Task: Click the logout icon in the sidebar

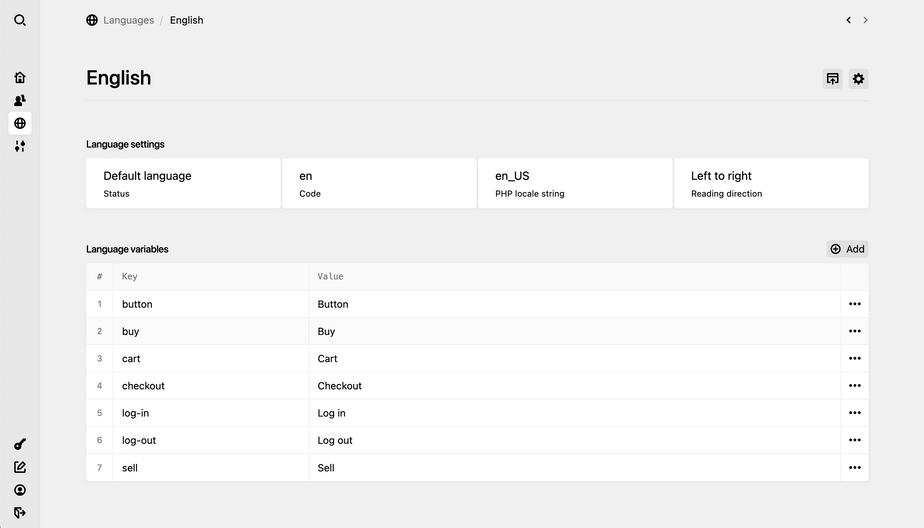Action: [20, 513]
